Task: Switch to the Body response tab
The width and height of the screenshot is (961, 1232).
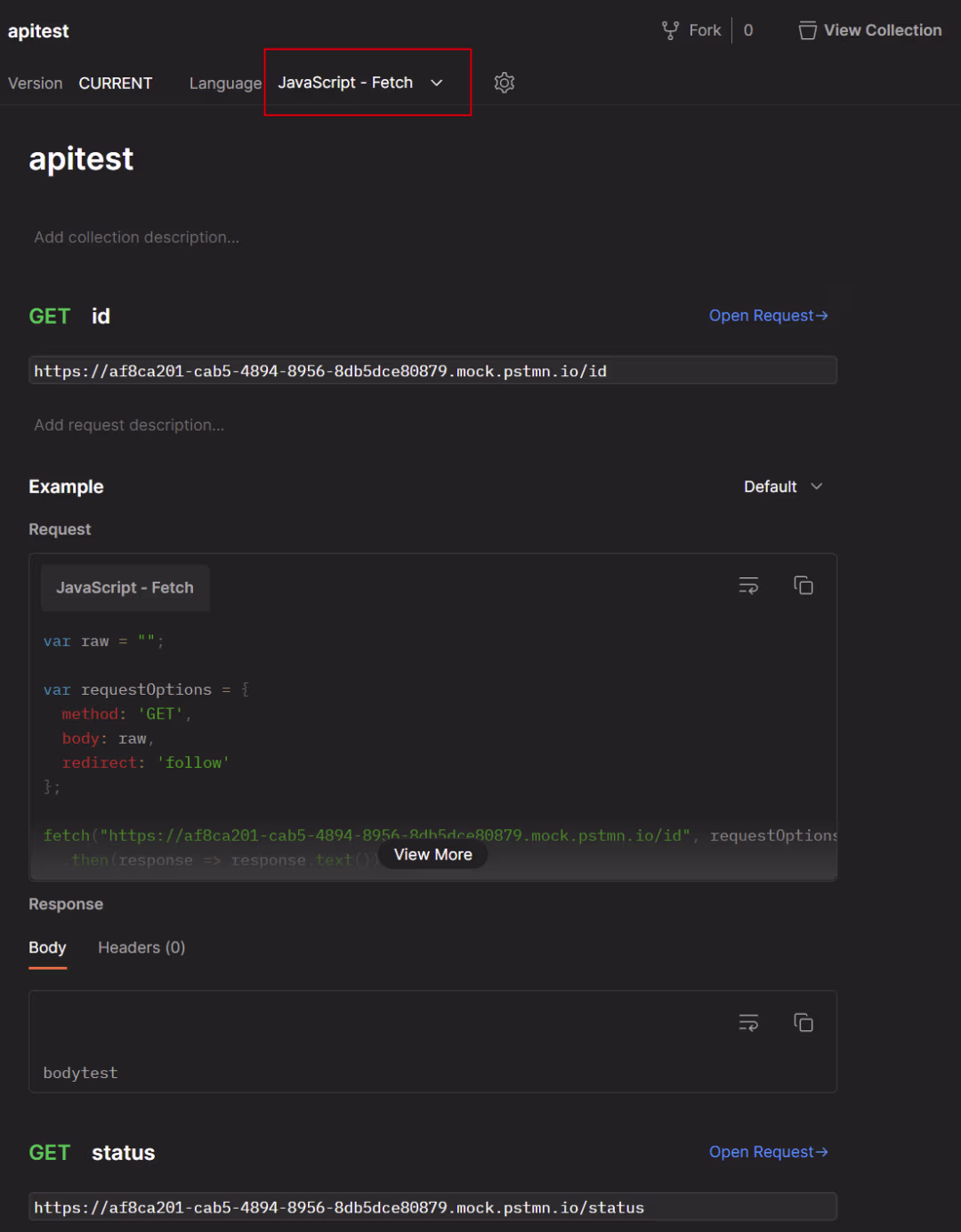Action: click(47, 948)
